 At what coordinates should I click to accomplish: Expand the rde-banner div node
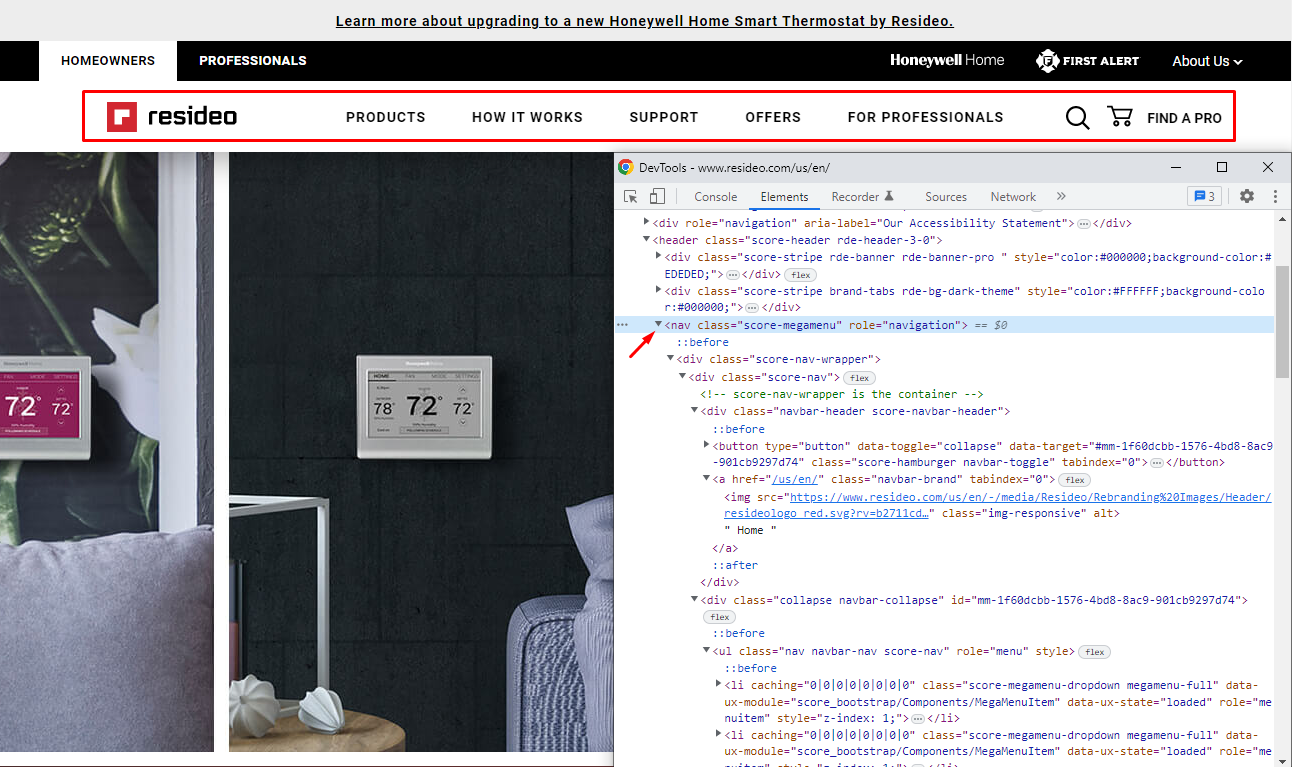658,257
